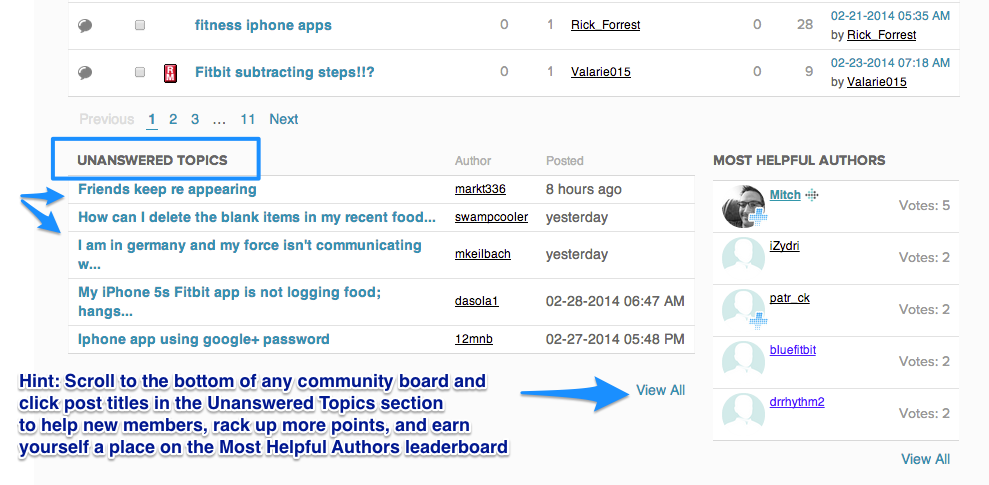
Task: Click speech bubble icon beside fitness iphone apps
Action: pyautogui.click(x=85, y=25)
